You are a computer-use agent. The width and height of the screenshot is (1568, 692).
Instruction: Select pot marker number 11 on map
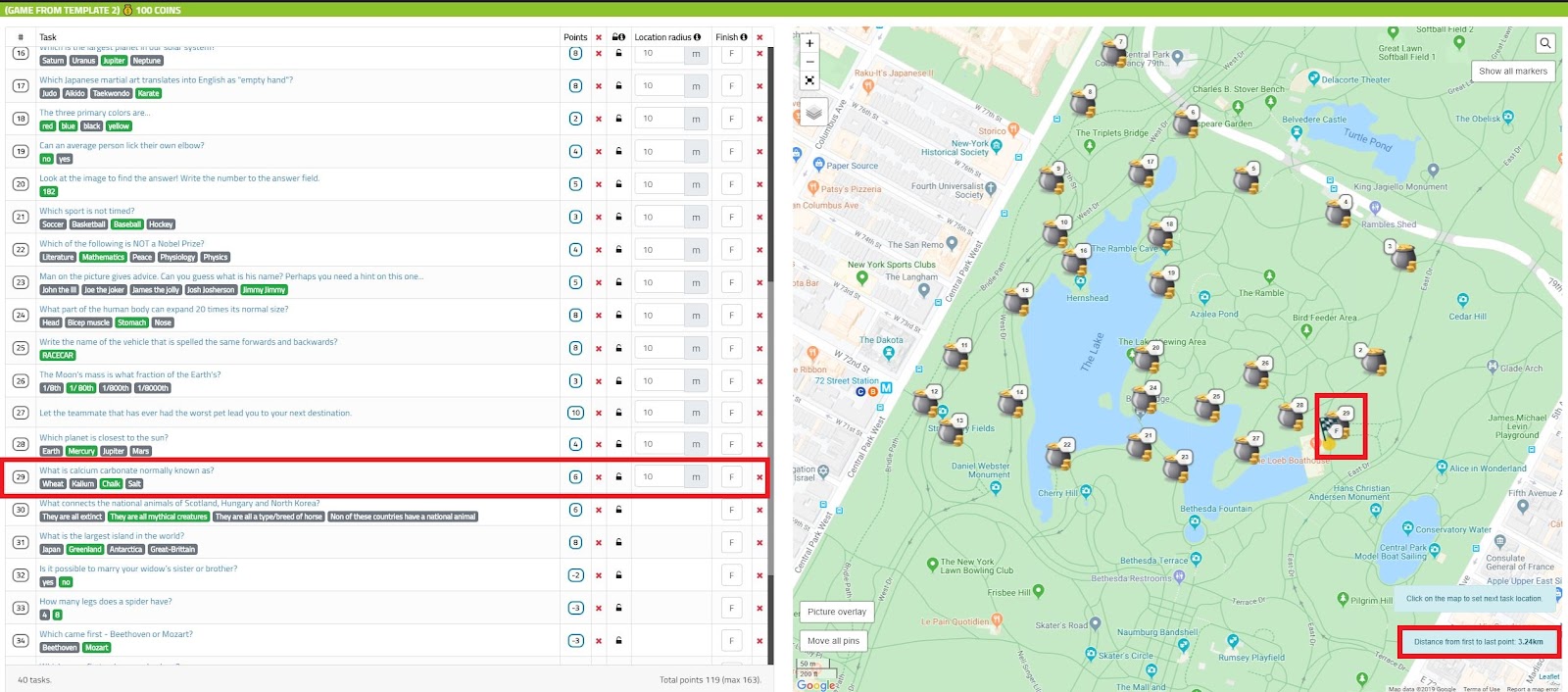tap(956, 355)
